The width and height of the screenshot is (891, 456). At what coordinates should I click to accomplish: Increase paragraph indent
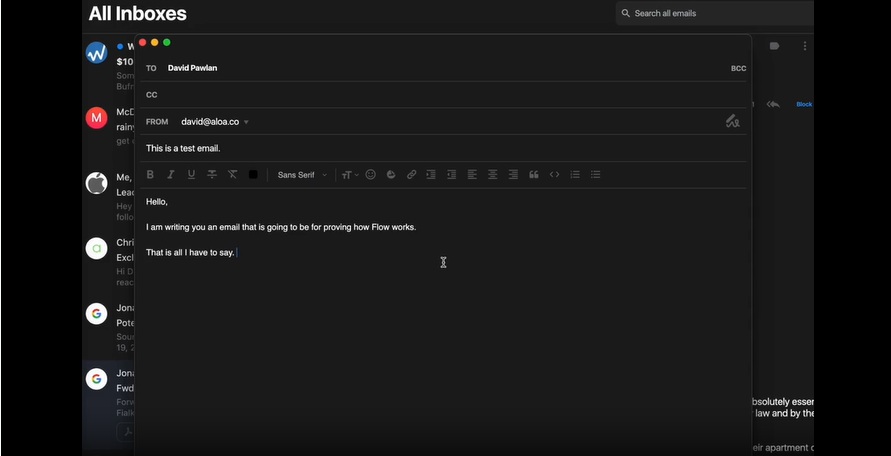click(x=431, y=175)
